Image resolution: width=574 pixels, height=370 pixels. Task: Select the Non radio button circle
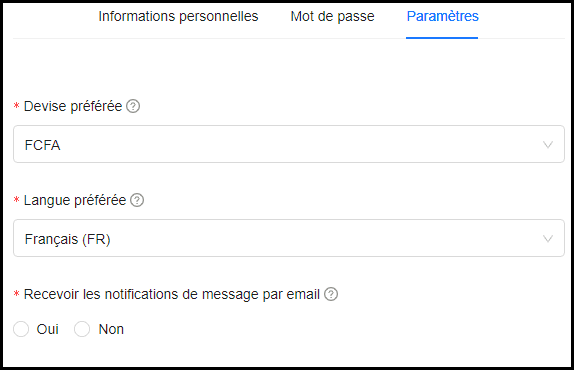click(82, 329)
